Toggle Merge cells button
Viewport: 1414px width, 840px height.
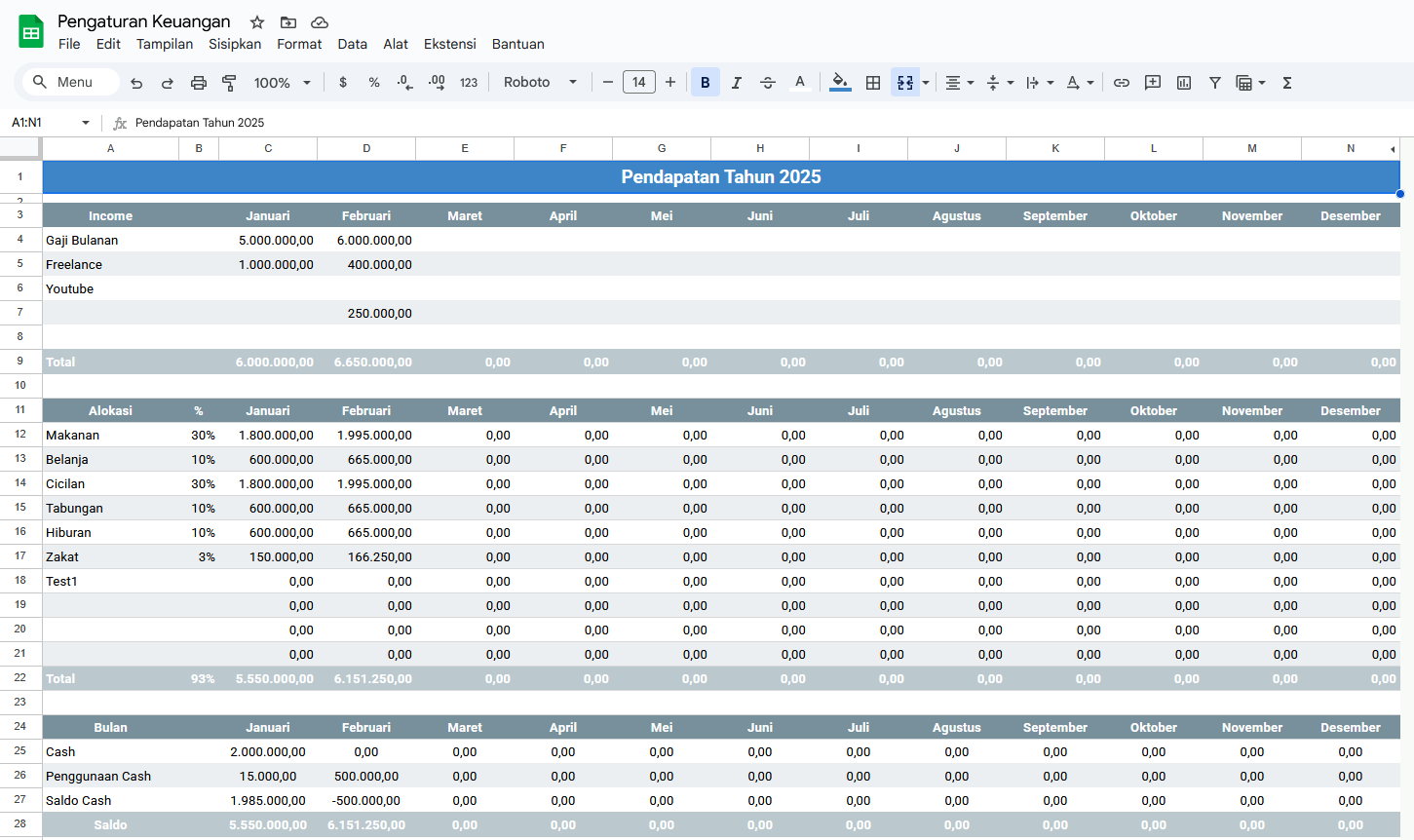905,83
